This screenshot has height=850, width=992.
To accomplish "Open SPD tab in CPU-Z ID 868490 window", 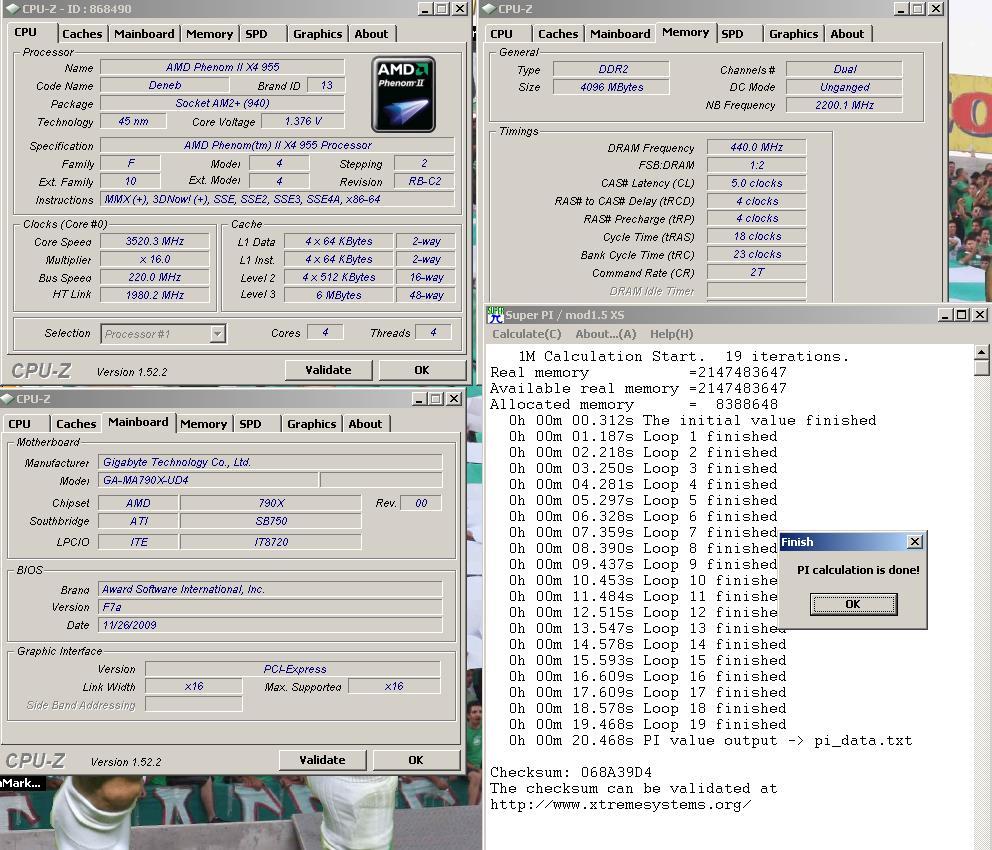I will pyautogui.click(x=256, y=34).
